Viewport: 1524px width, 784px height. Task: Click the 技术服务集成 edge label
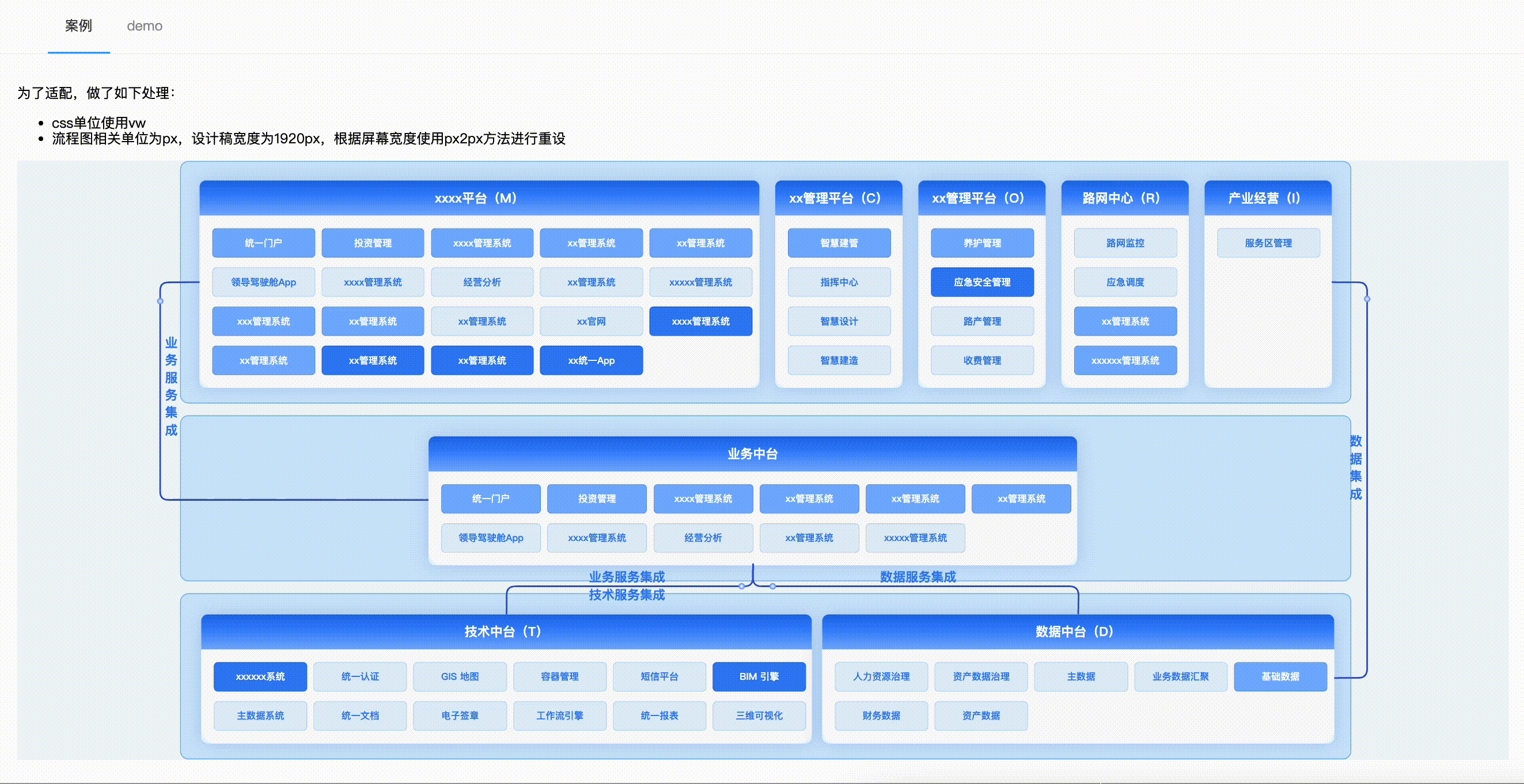pos(627,595)
